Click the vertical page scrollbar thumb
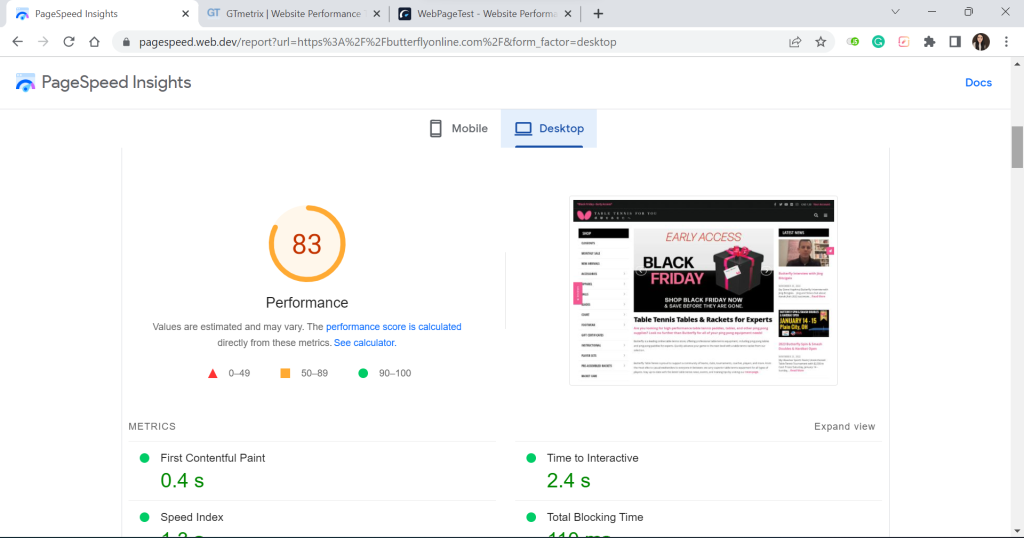Viewport: 1024px width, 538px height. pos(1017,147)
